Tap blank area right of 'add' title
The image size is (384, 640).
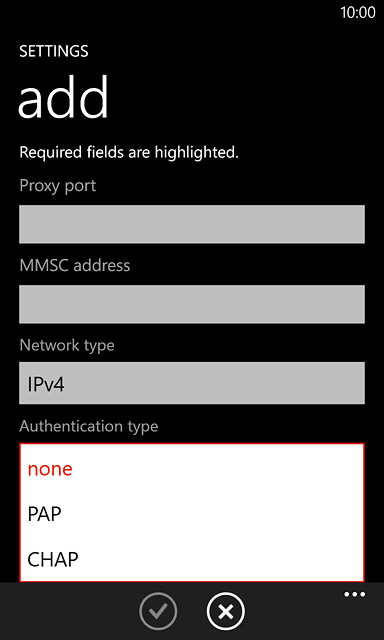coord(245,97)
